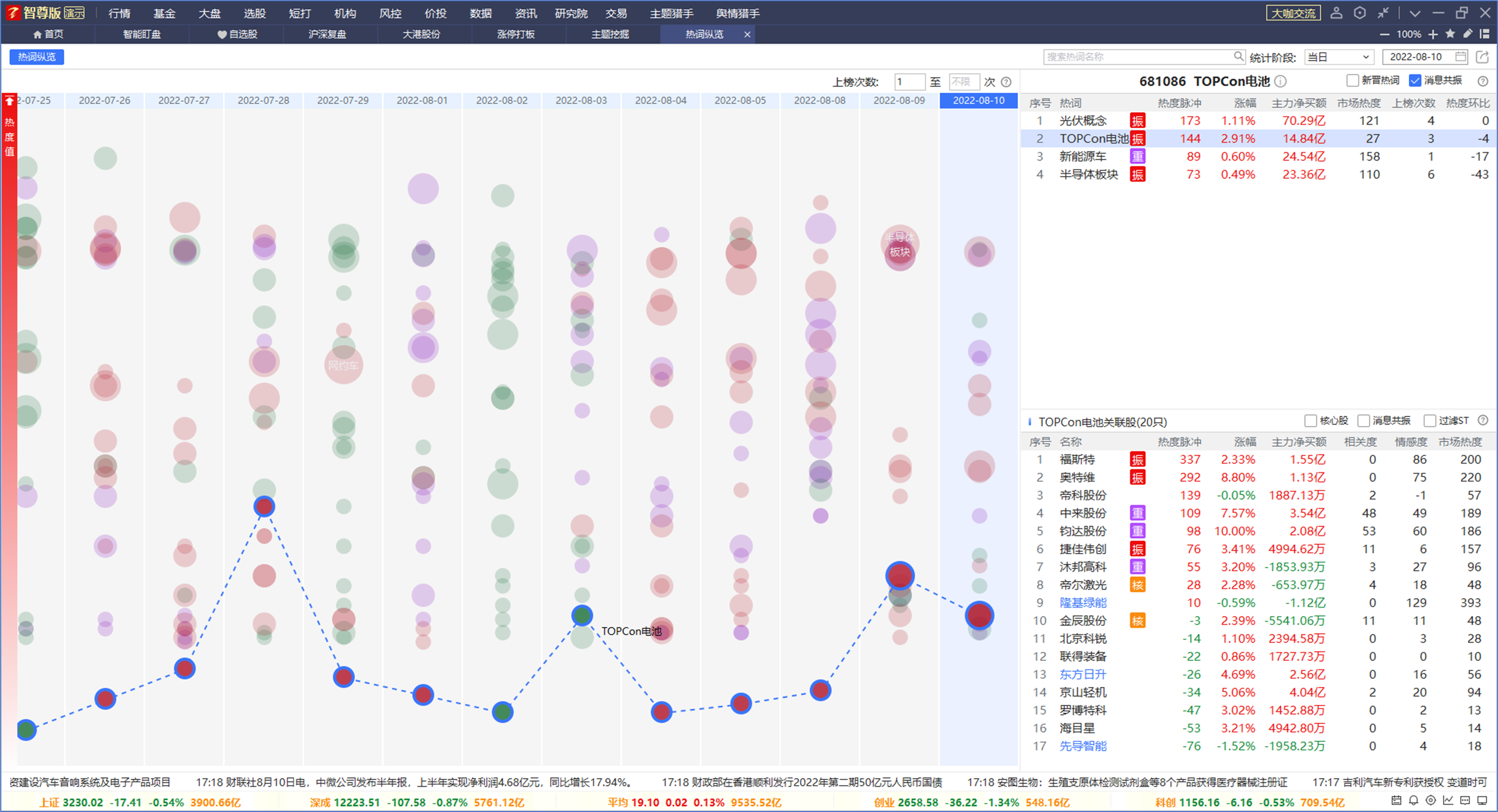Open the 研究院 menu
1498x812 pixels.
point(571,13)
